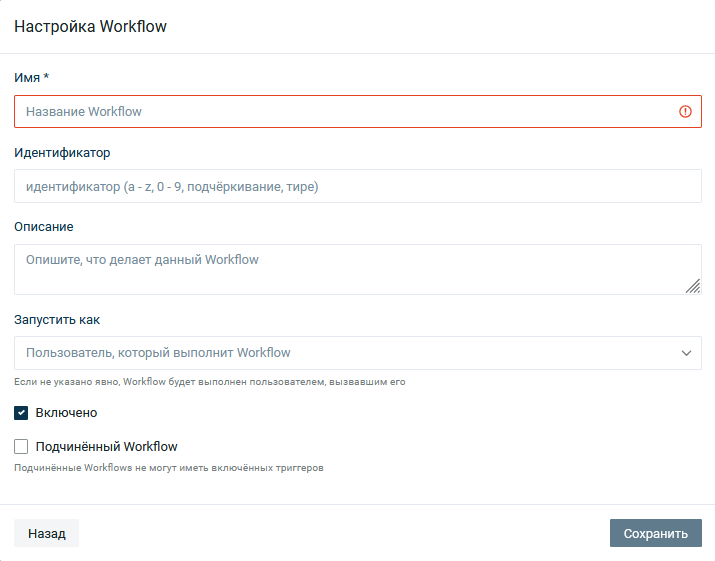
Task: Click the red error icon in name field
Action: tap(685, 111)
